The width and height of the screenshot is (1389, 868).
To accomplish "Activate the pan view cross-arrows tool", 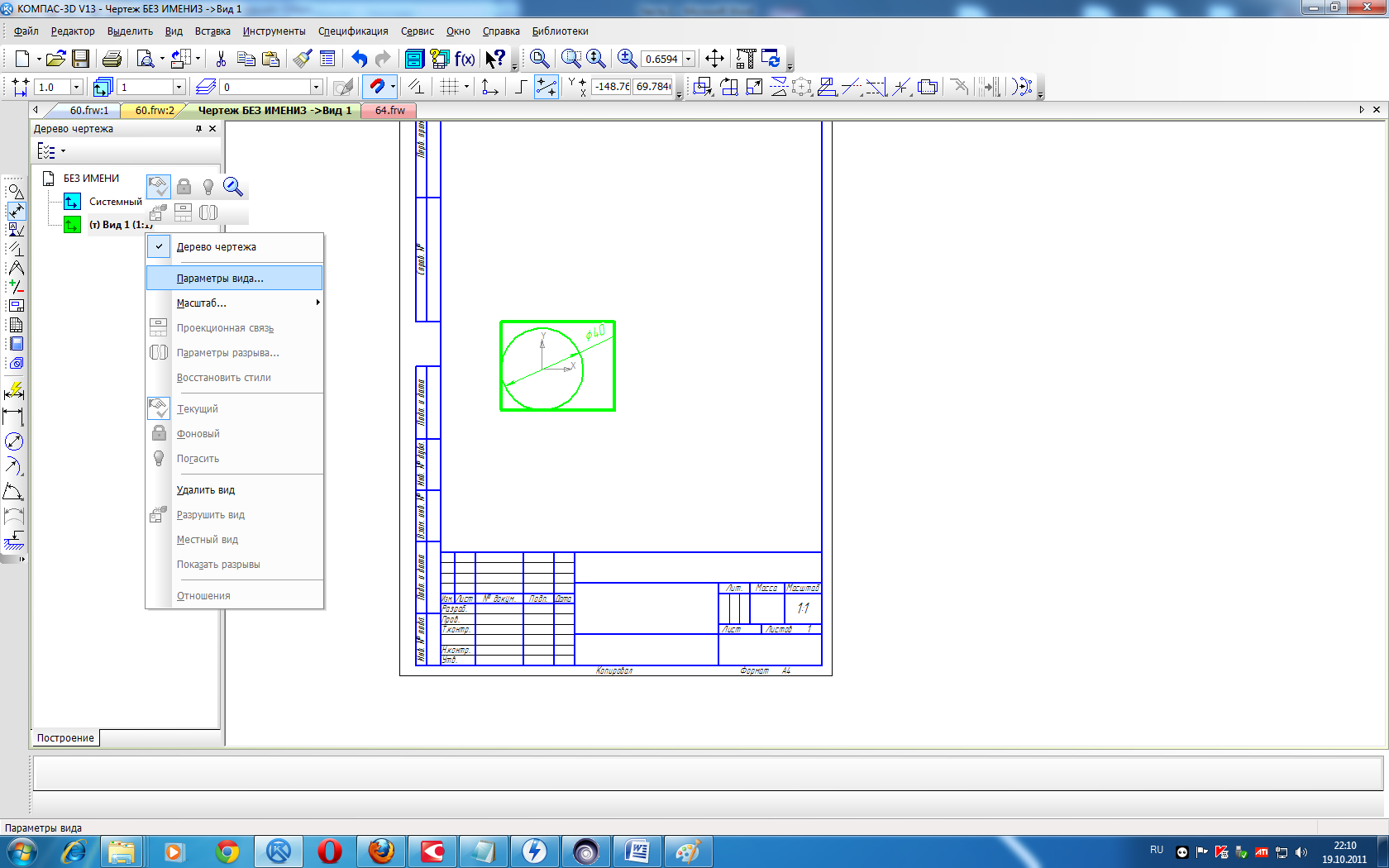I will (x=714, y=59).
